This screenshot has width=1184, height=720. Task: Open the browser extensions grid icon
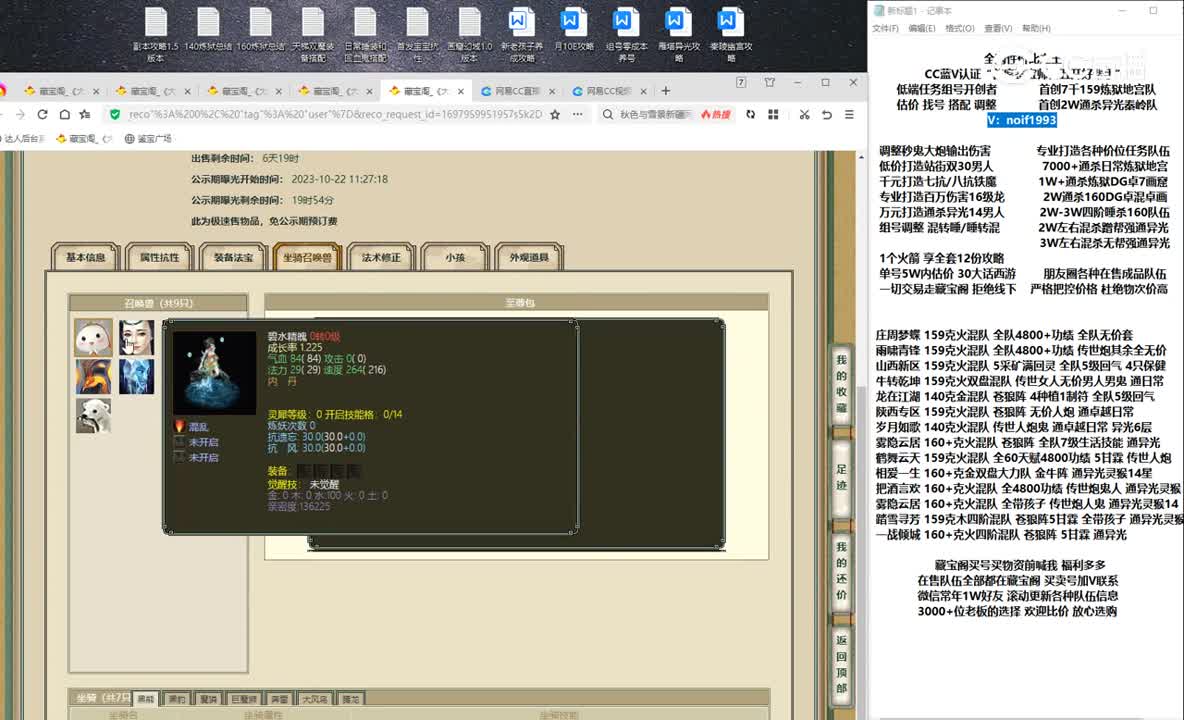point(773,115)
